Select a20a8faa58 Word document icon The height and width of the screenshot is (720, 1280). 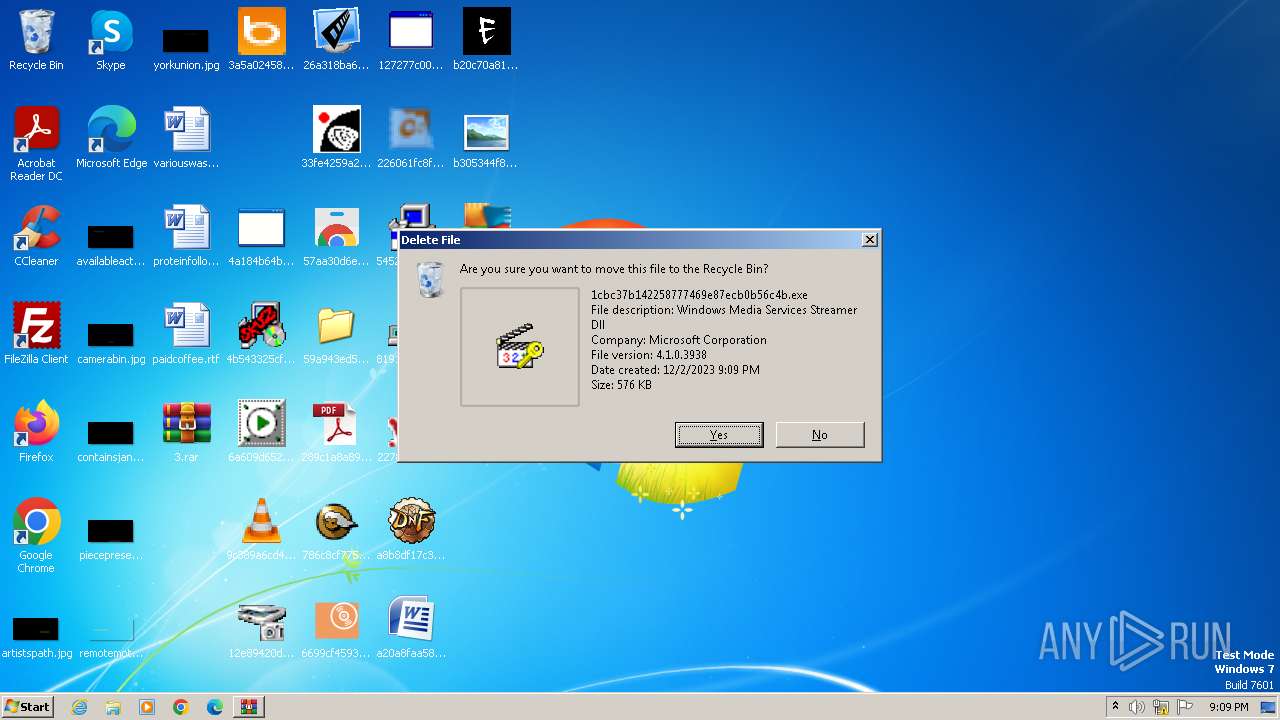tap(411, 628)
